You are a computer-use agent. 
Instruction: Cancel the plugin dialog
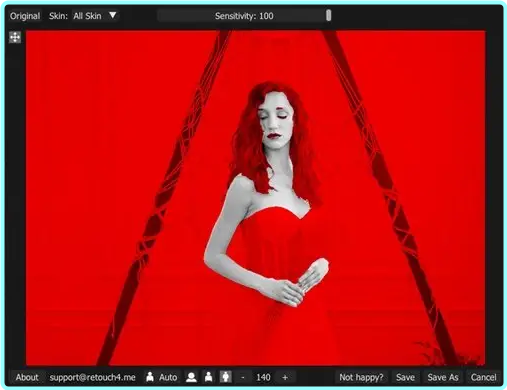(x=483, y=377)
